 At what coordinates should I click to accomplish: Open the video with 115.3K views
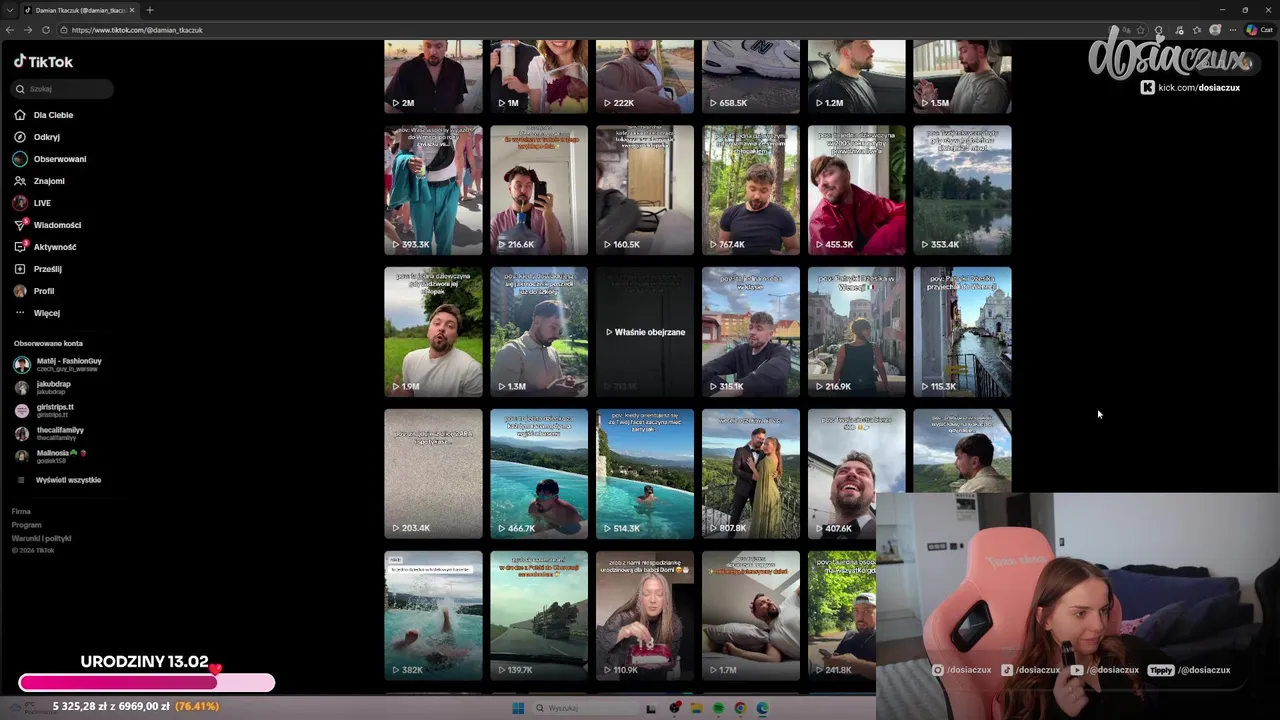point(962,332)
